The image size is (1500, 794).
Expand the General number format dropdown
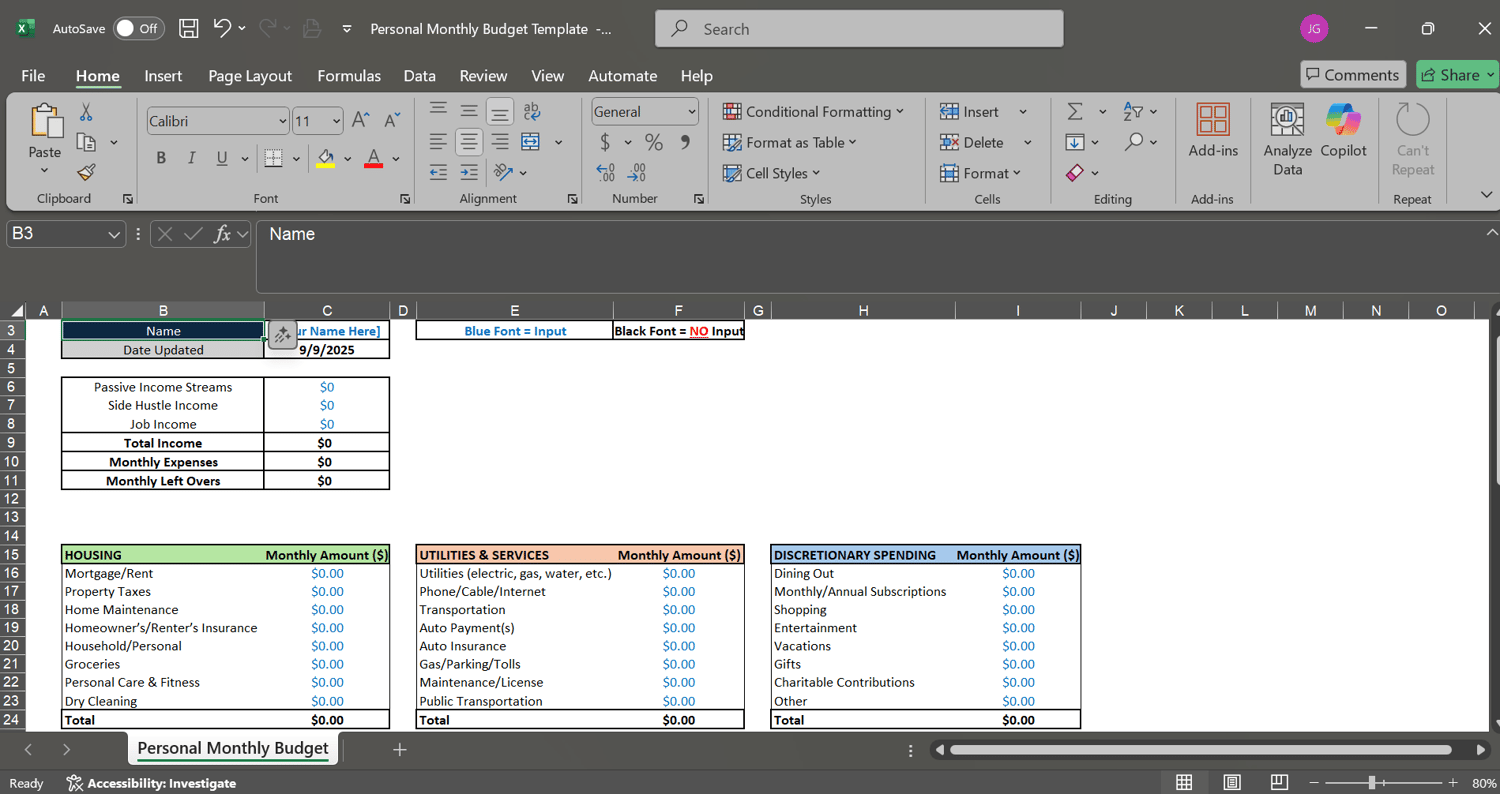[x=691, y=112]
